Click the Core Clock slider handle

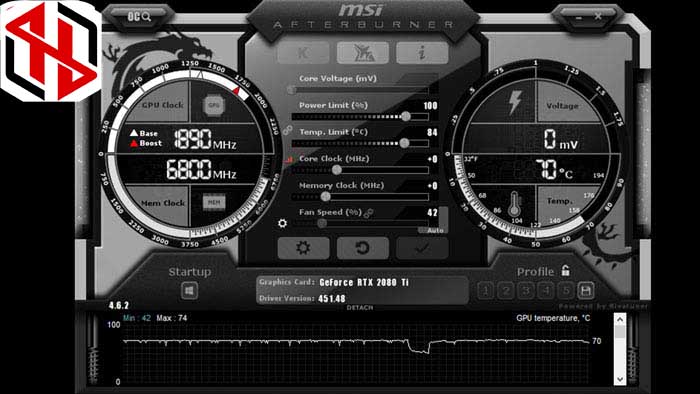[x=337, y=170]
